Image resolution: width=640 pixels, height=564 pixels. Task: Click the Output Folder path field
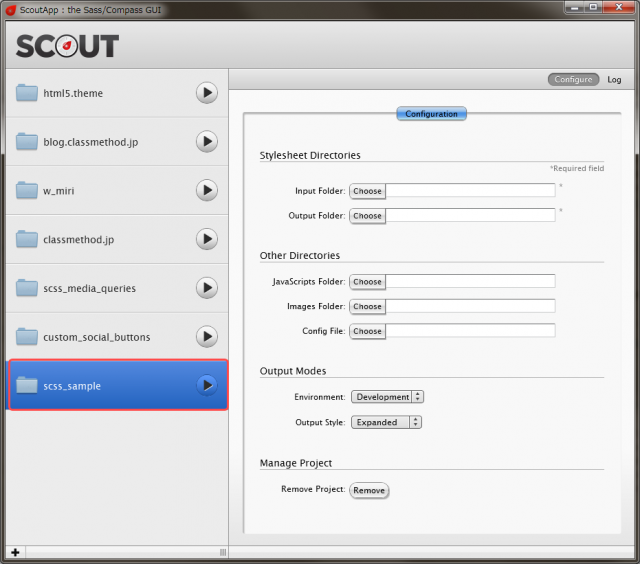click(x=470, y=215)
